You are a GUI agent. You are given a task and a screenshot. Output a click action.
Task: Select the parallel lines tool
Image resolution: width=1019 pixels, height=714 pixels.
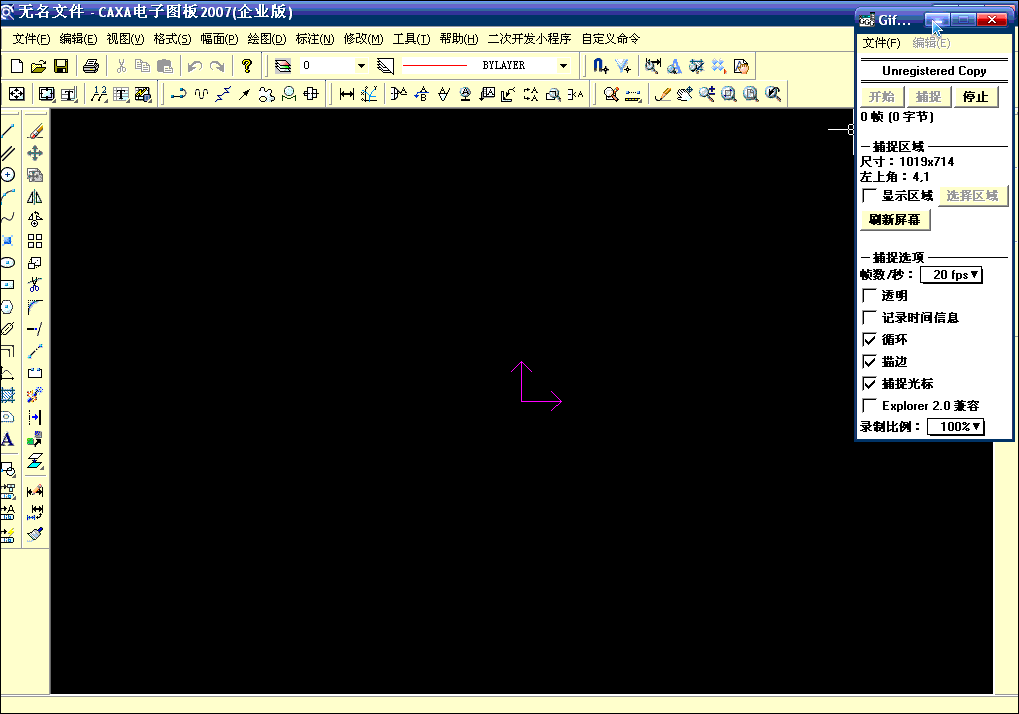pyautogui.click(x=8, y=153)
